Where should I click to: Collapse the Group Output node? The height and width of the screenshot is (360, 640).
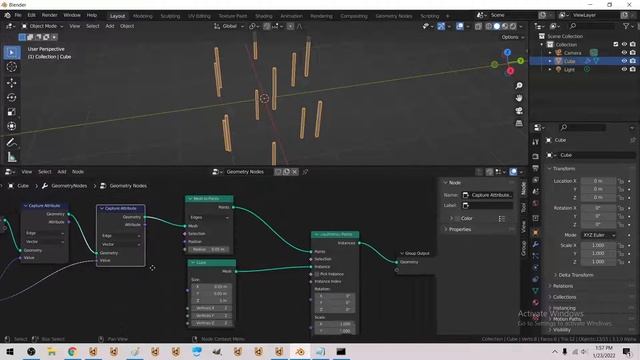402,253
